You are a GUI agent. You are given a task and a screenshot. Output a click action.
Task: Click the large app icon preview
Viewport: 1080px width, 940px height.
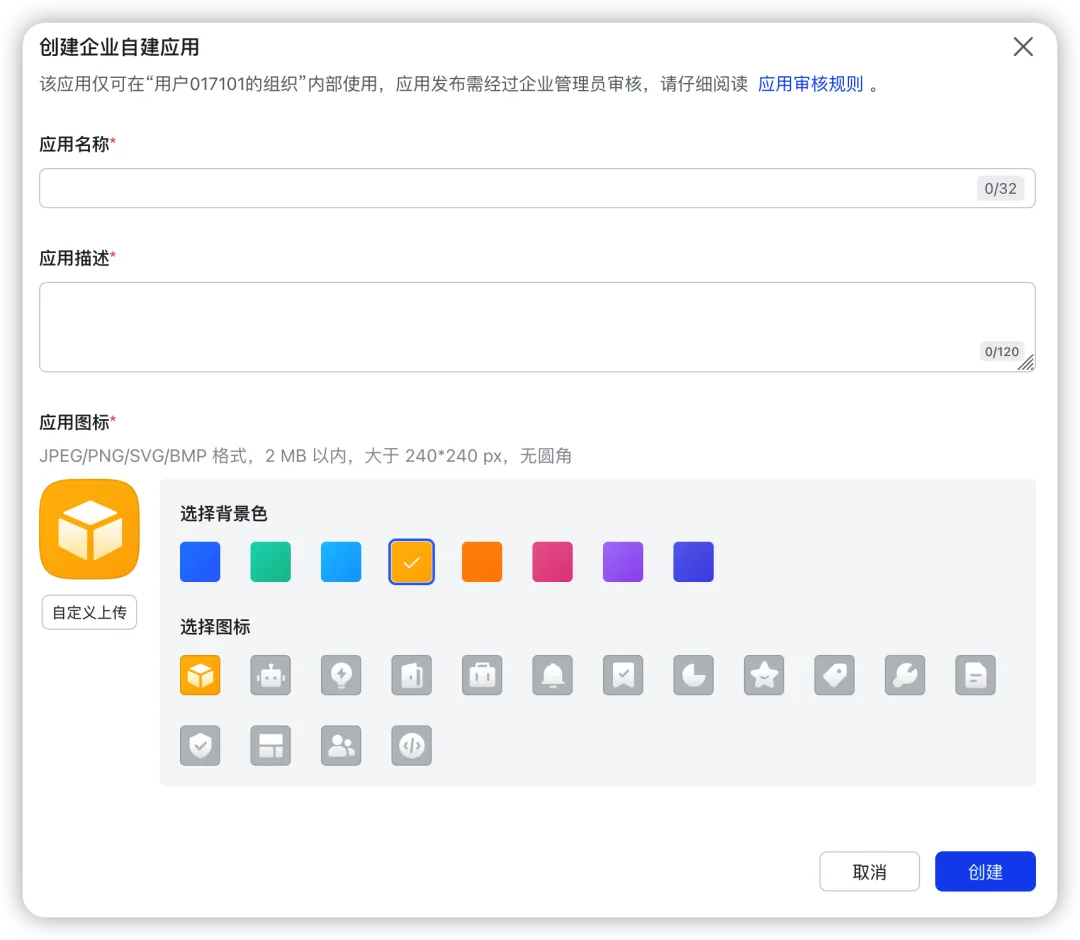90,529
